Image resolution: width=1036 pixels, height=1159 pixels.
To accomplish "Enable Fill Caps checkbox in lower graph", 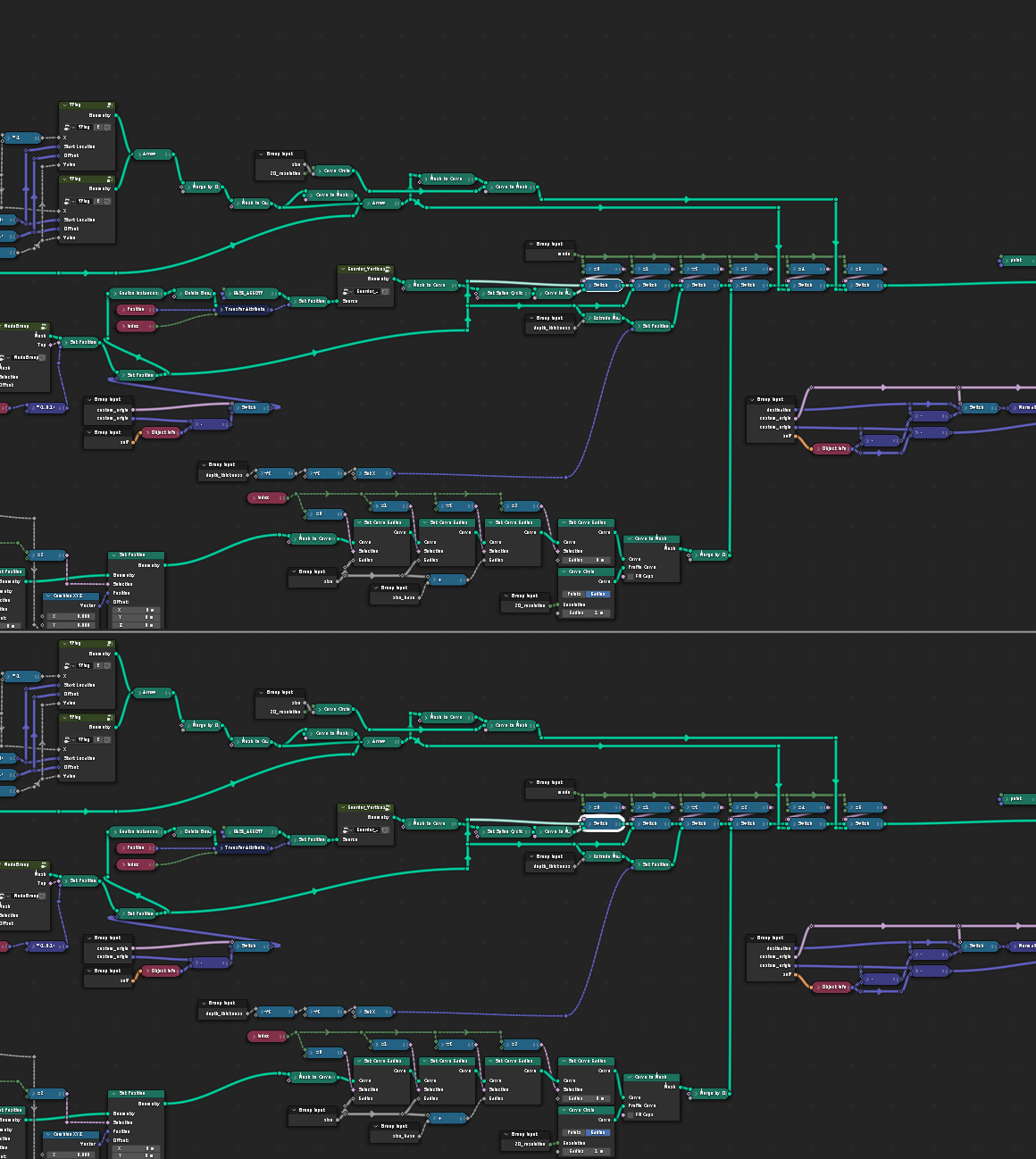I will 630,1114.
